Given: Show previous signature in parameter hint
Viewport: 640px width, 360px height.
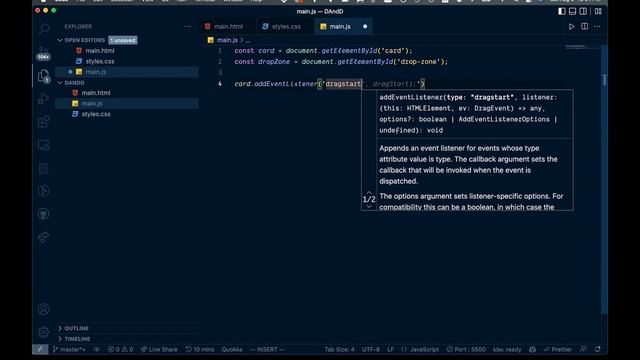Looking at the screenshot, I should (369, 192).
